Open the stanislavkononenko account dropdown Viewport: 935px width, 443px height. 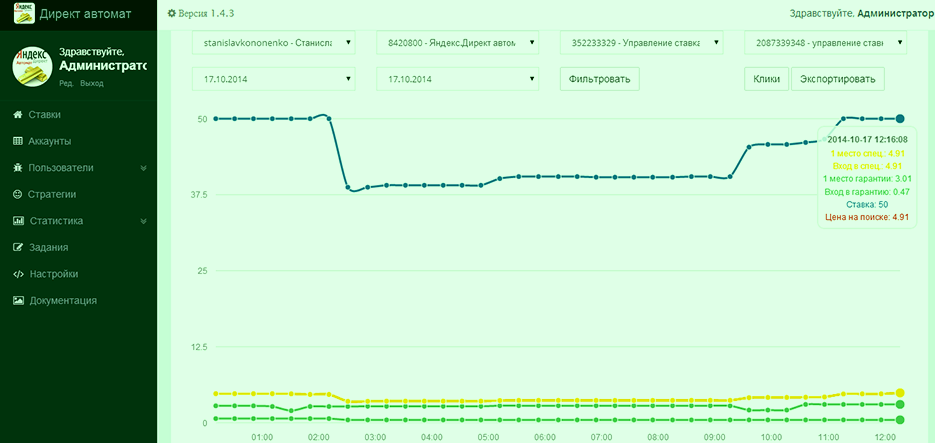pyautogui.click(x=273, y=43)
